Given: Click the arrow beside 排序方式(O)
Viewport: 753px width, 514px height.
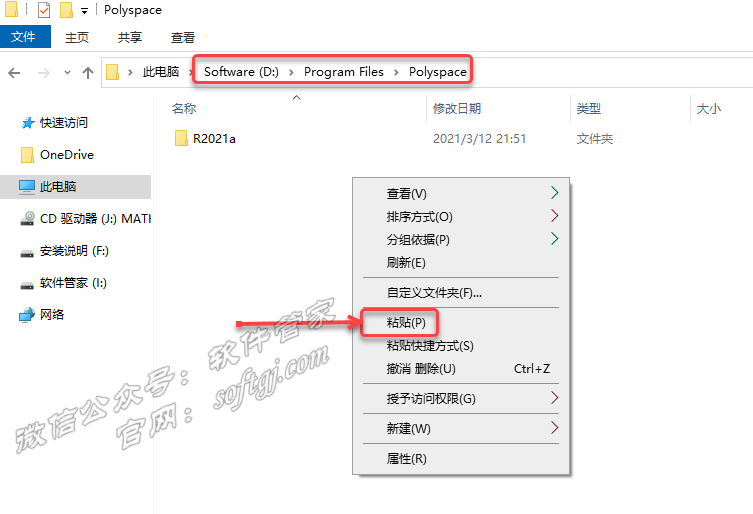Looking at the screenshot, I should (x=555, y=216).
